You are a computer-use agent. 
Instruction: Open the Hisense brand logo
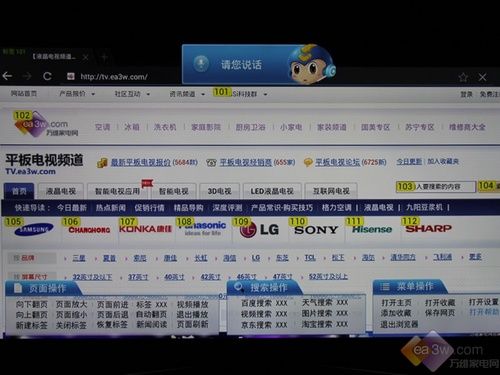click(x=372, y=229)
